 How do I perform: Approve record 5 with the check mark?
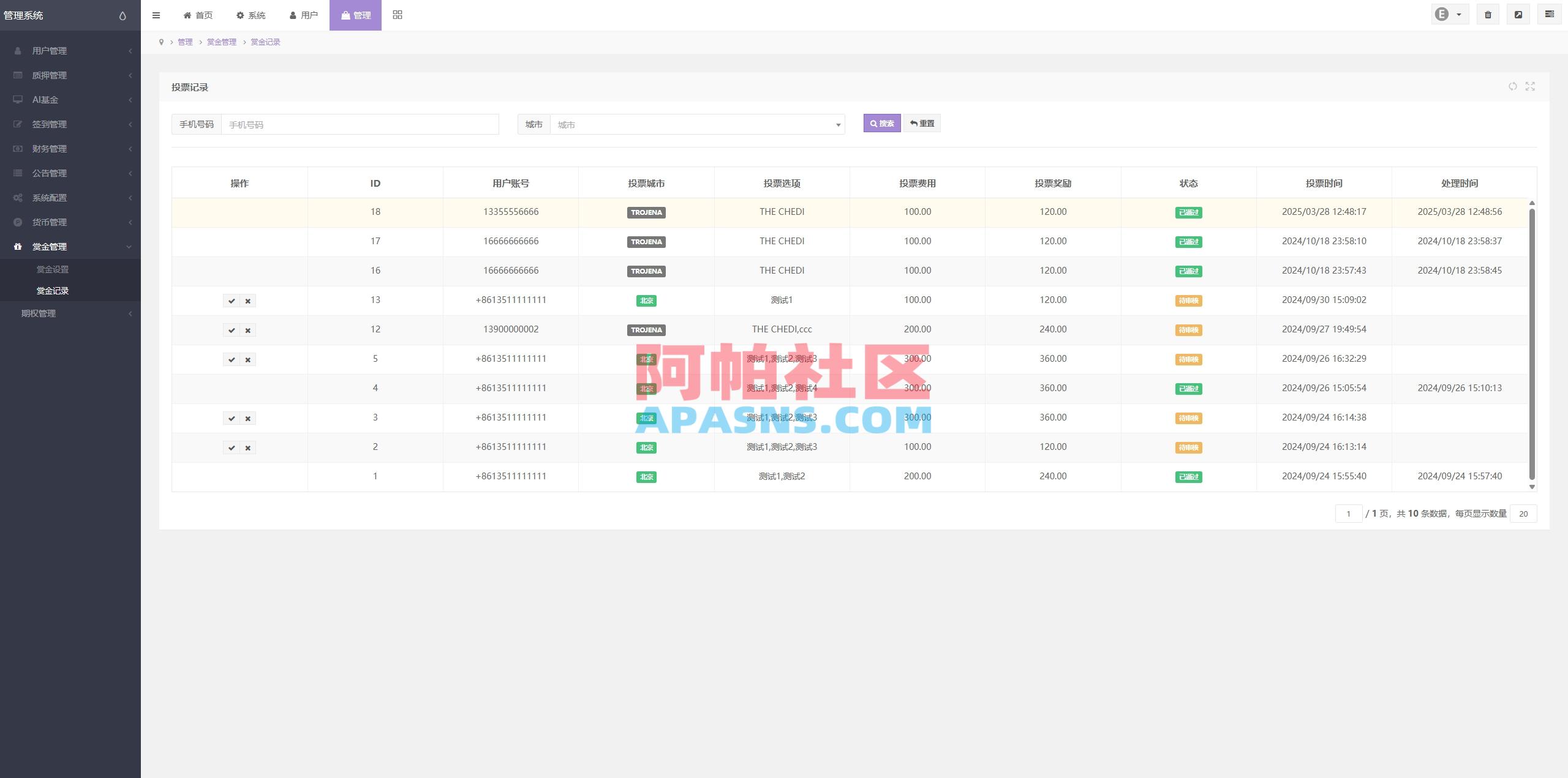click(x=232, y=359)
